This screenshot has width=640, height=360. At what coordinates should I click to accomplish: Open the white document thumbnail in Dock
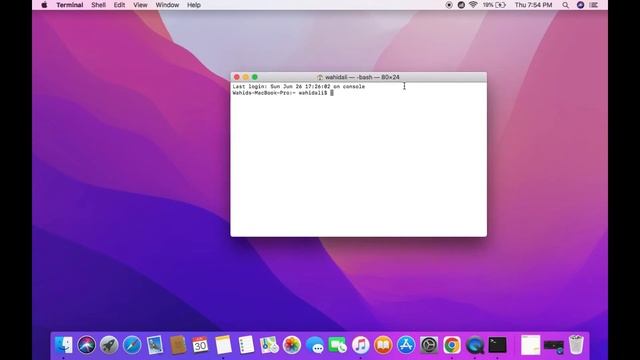point(530,345)
